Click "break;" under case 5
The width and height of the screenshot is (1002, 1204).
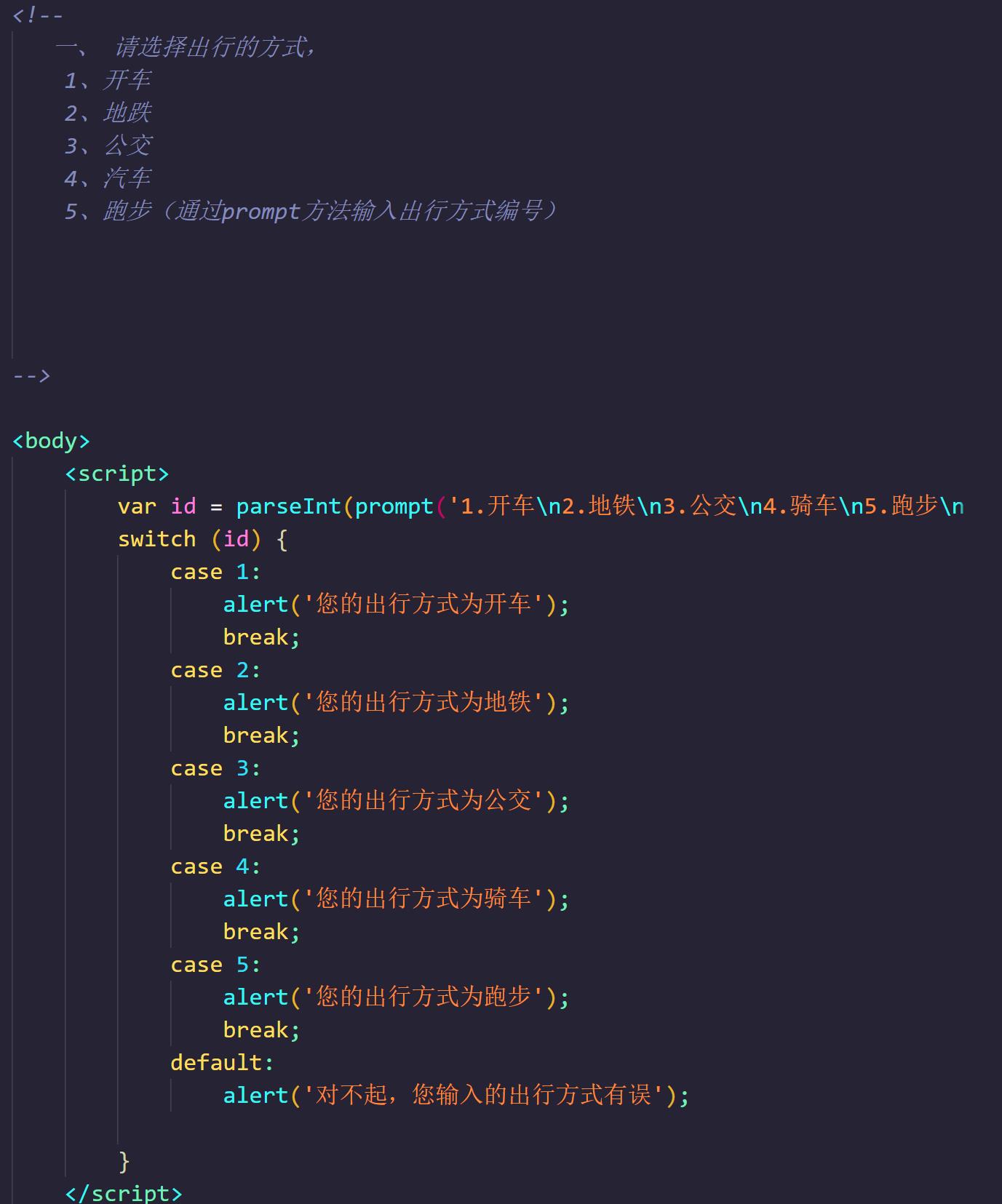coord(262,1030)
